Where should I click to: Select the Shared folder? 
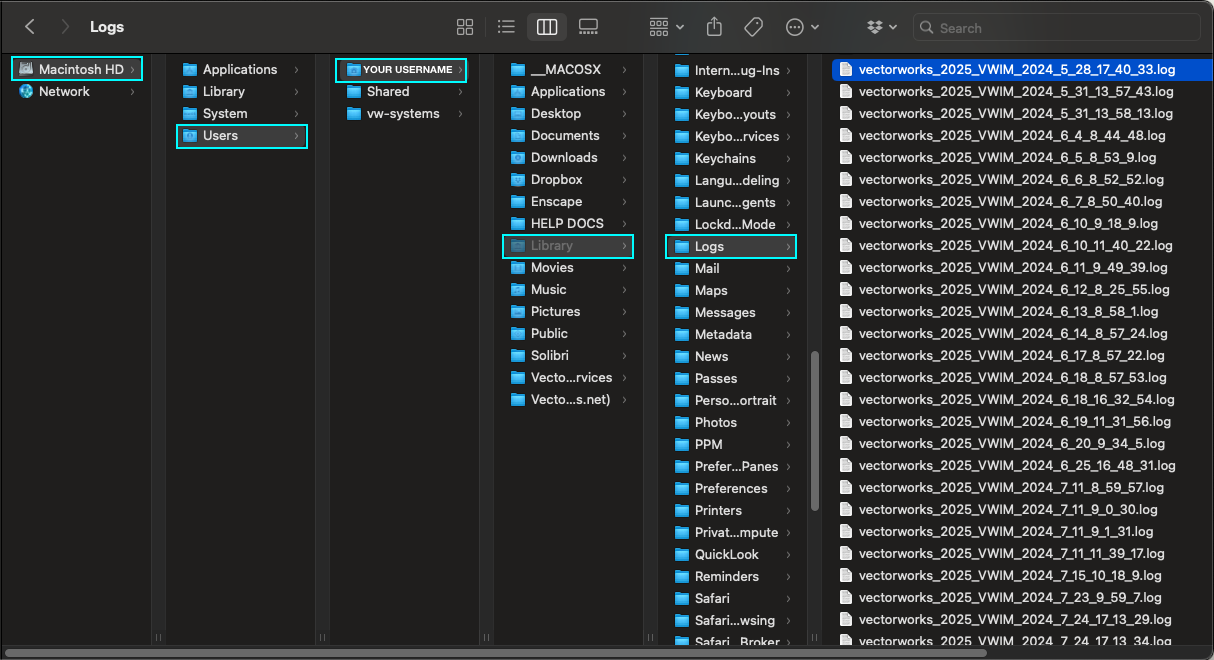click(x=387, y=91)
